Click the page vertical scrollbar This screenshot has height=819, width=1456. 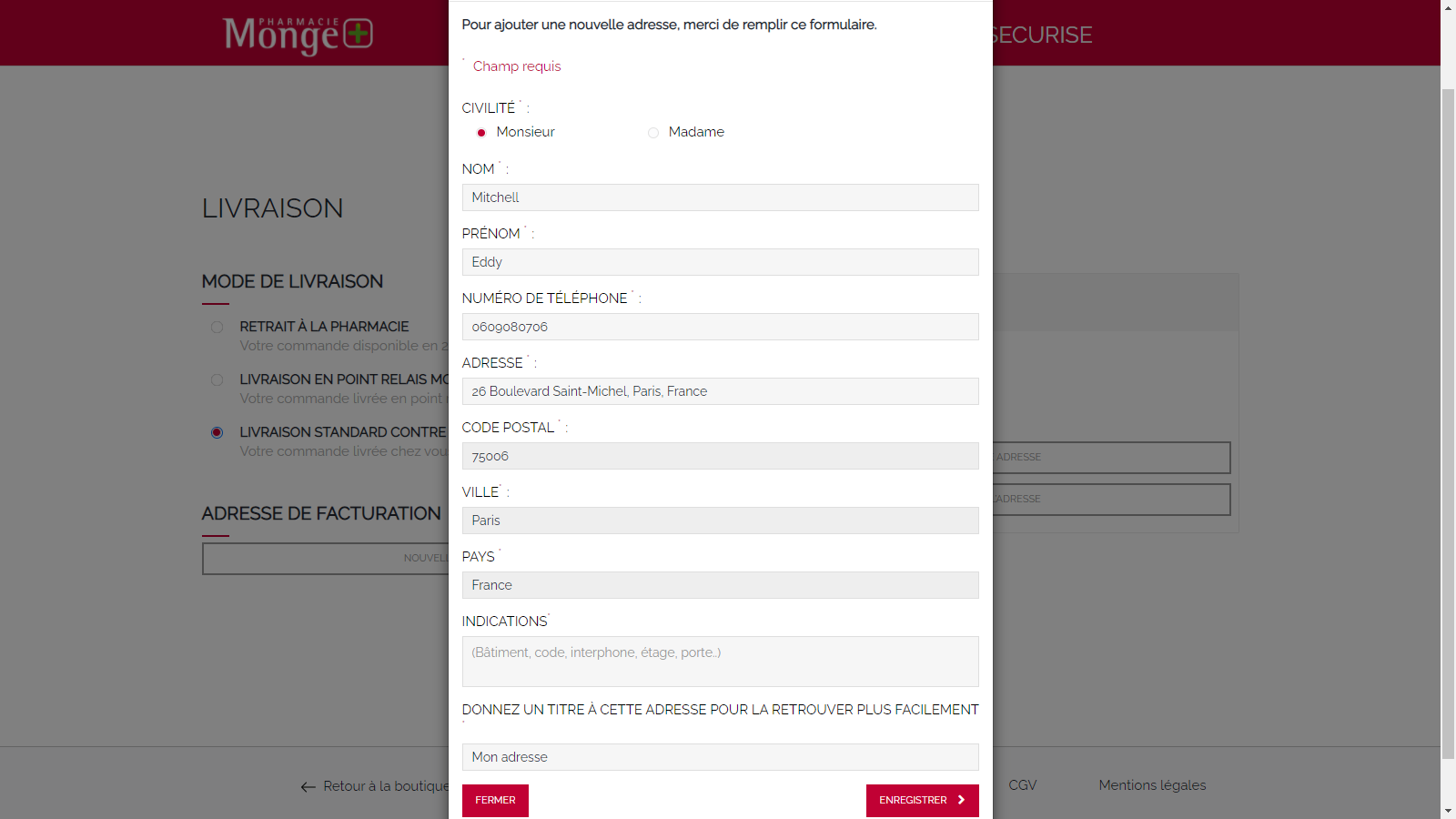click(x=1448, y=409)
